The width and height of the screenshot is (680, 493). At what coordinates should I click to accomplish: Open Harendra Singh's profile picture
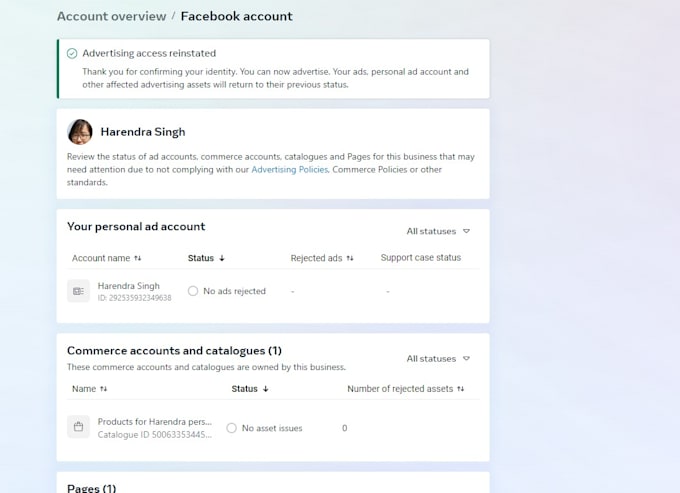tap(80, 132)
